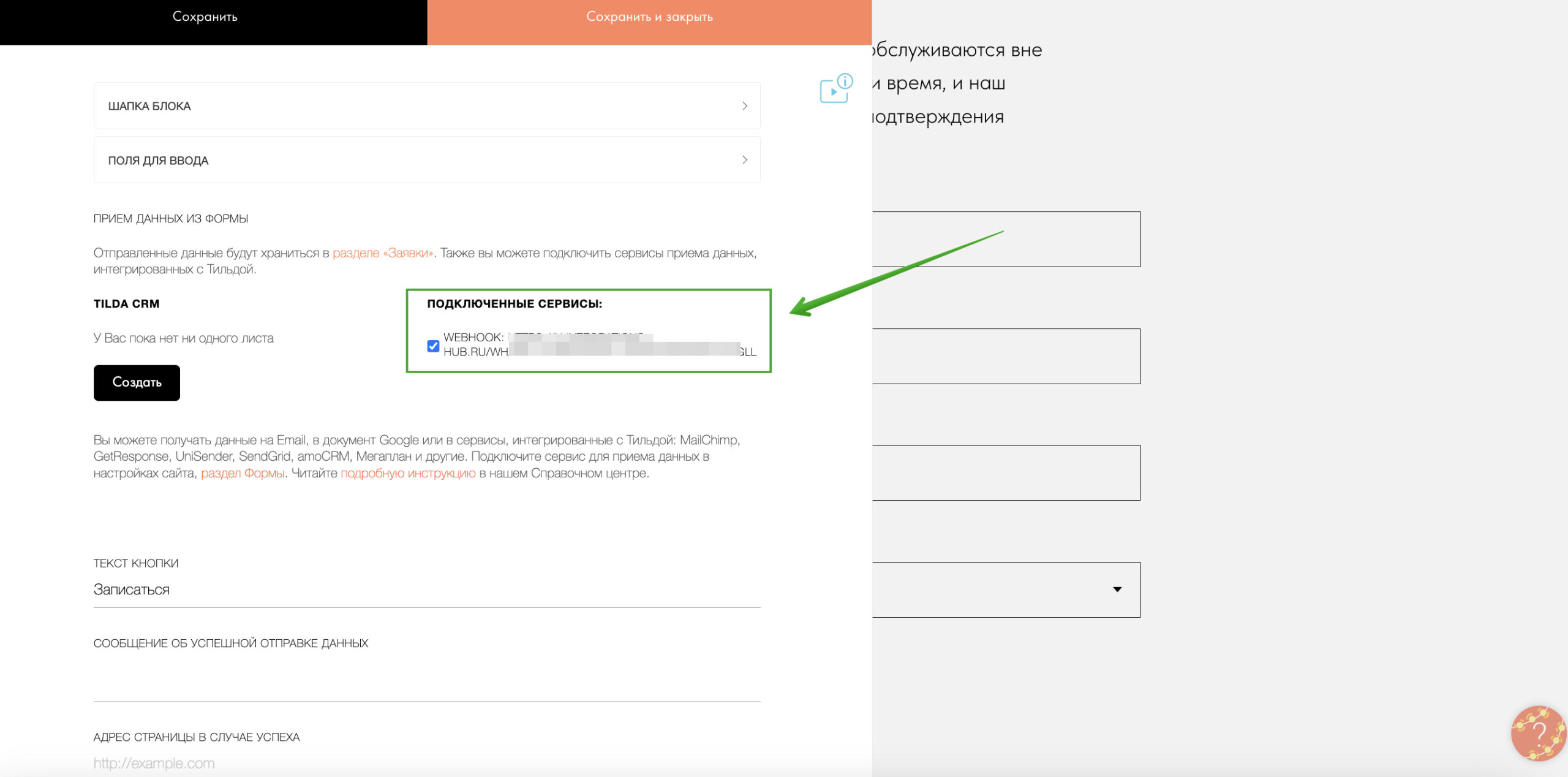
Task: Click the third form input on page preview
Action: pos(1006,472)
